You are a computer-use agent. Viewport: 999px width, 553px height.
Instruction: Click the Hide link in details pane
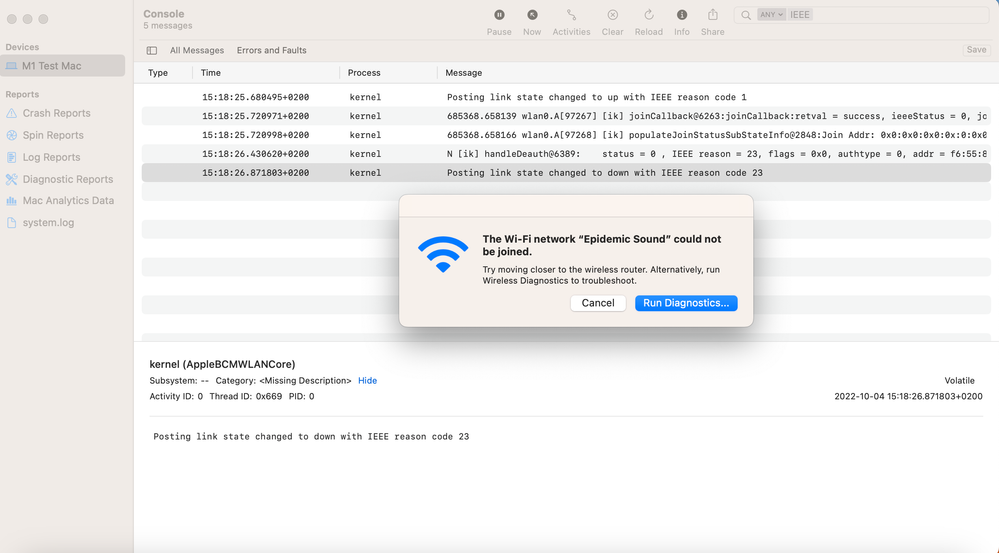367,381
